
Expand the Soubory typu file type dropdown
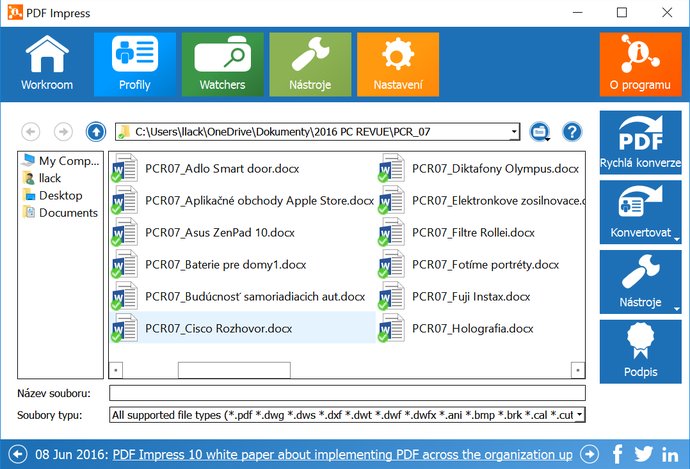580,414
